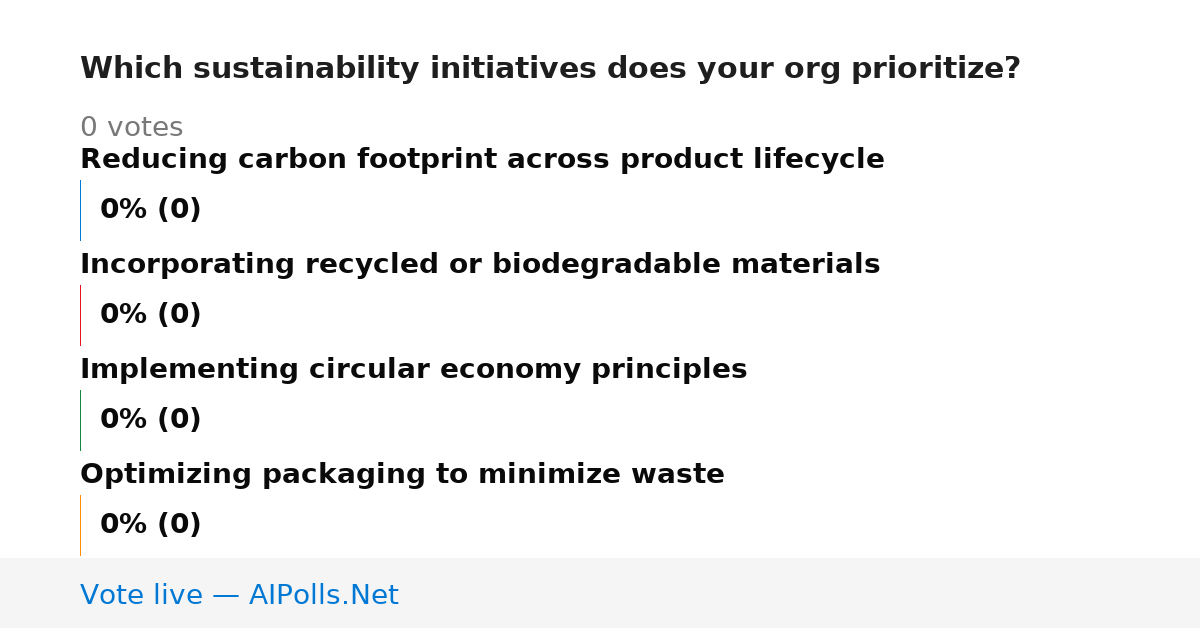The image size is (1200, 628).
Task: Click the red result bar for recycled materials
Action: (80, 315)
